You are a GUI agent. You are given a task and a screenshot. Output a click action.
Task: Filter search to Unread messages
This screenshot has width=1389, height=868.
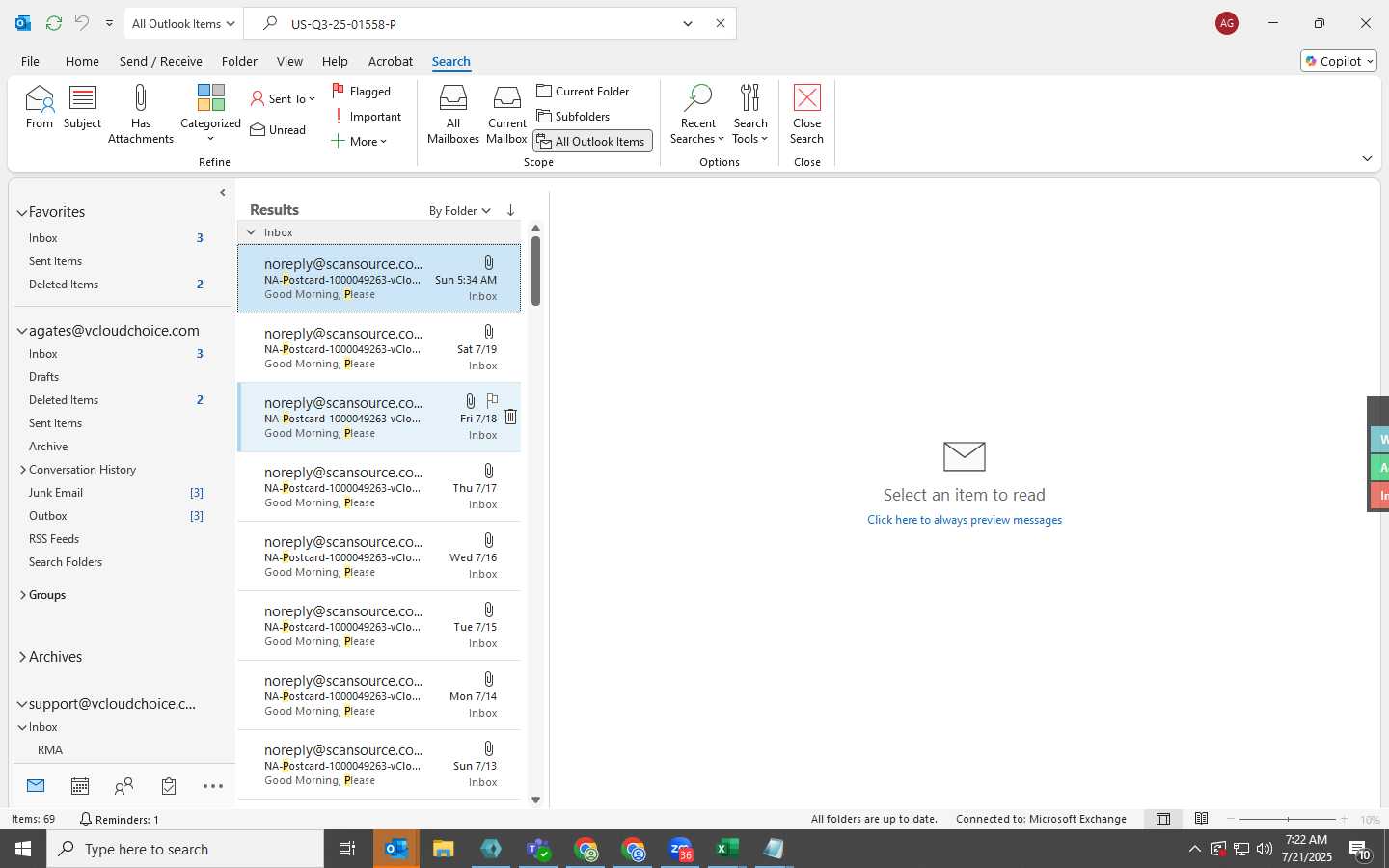pyautogui.click(x=278, y=129)
